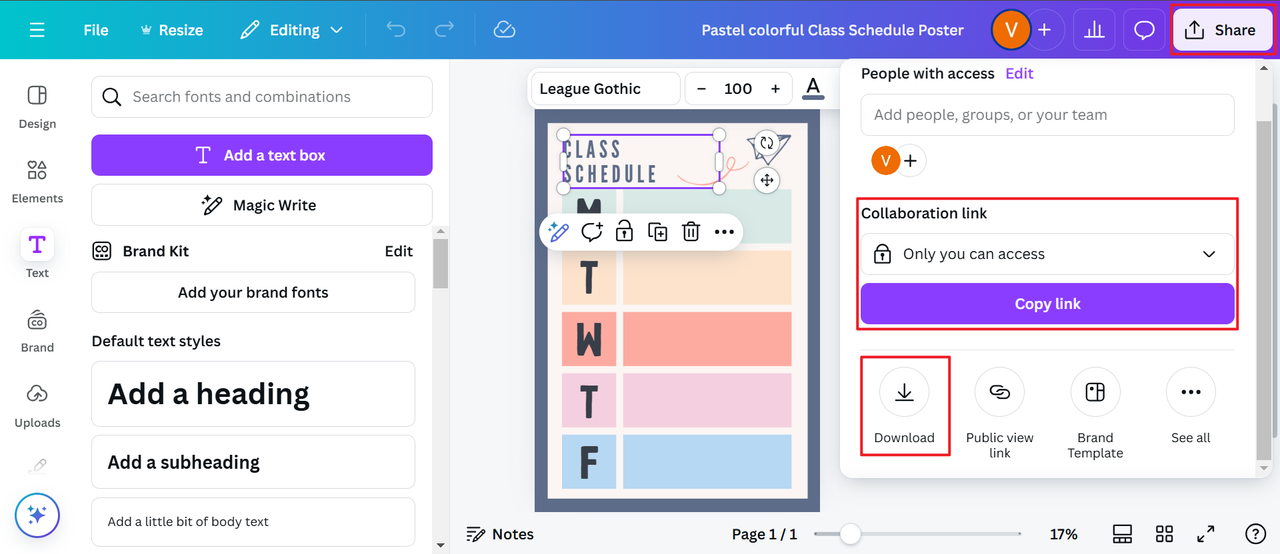
Task: Click the Magic Write button
Action: 262,205
